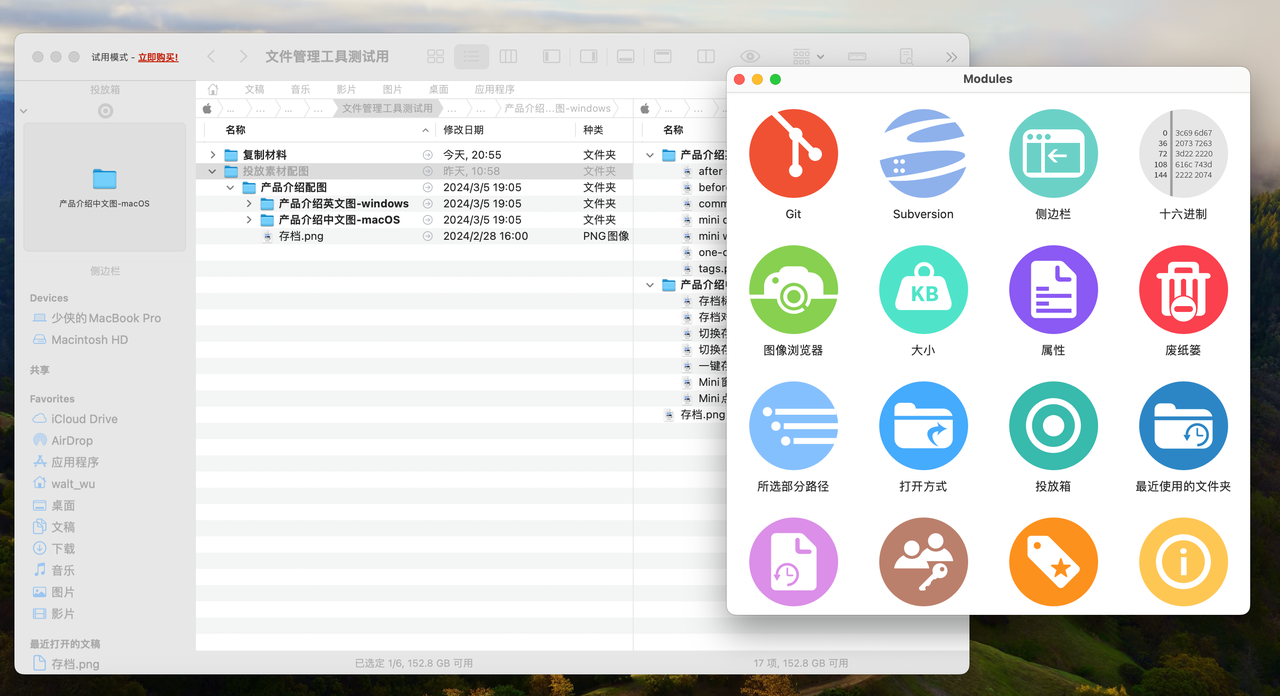Open the 属性 module icon

pyautogui.click(x=1053, y=290)
